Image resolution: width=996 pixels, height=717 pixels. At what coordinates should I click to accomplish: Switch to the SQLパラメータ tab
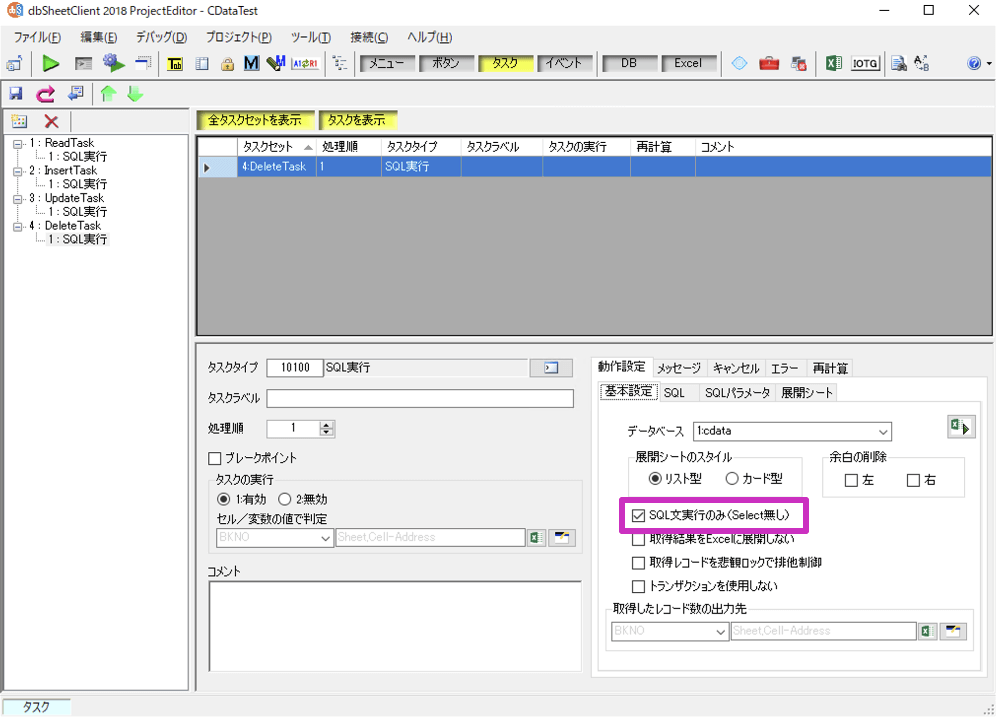(736, 393)
